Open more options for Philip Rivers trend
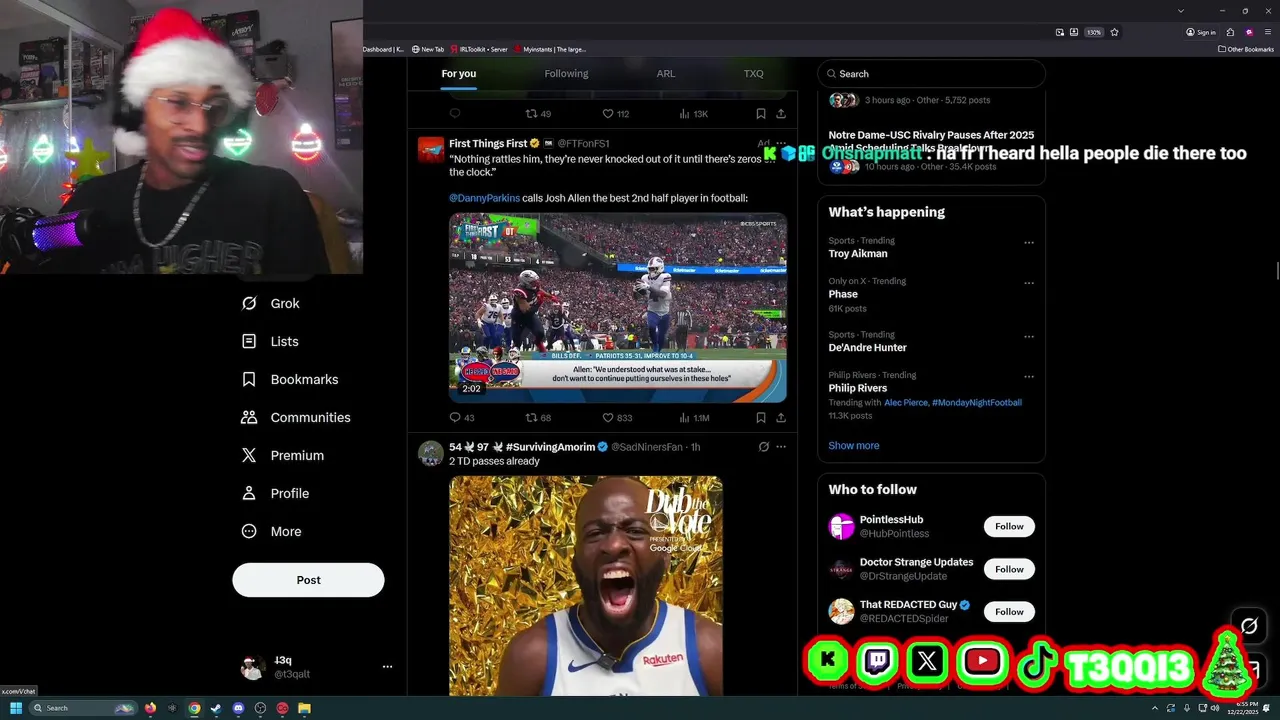Screen dimensions: 1280x720 1028,377
